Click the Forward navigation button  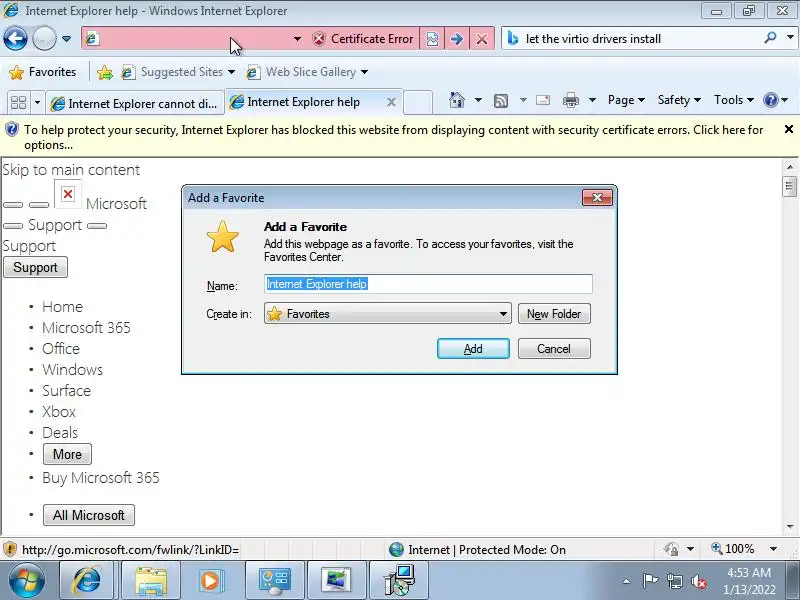(44, 38)
